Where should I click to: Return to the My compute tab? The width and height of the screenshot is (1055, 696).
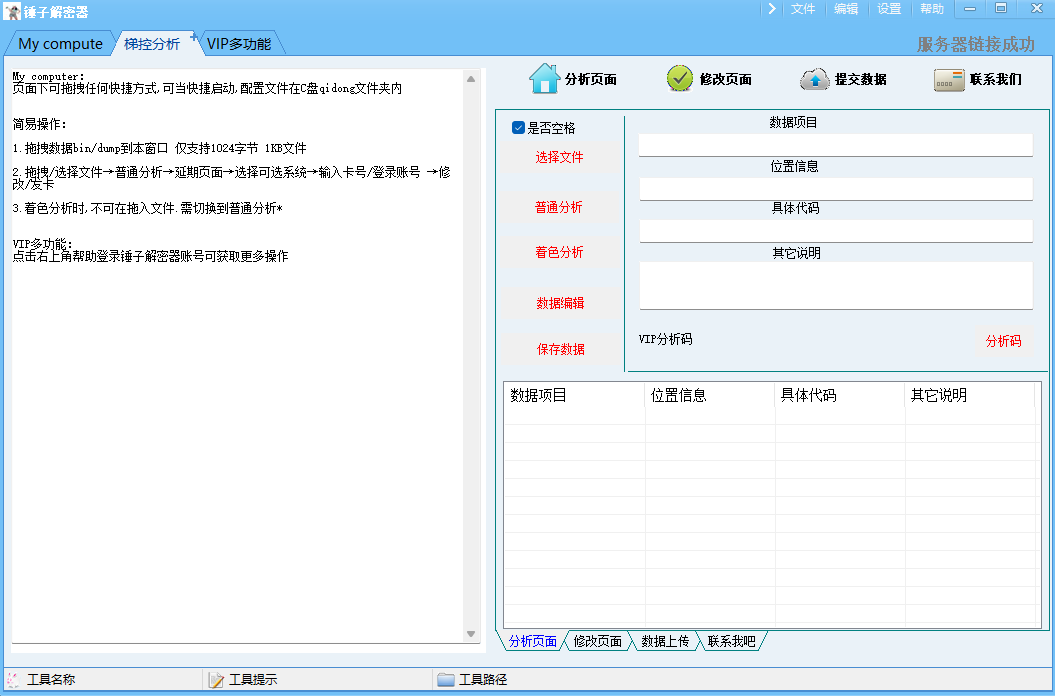click(x=58, y=43)
